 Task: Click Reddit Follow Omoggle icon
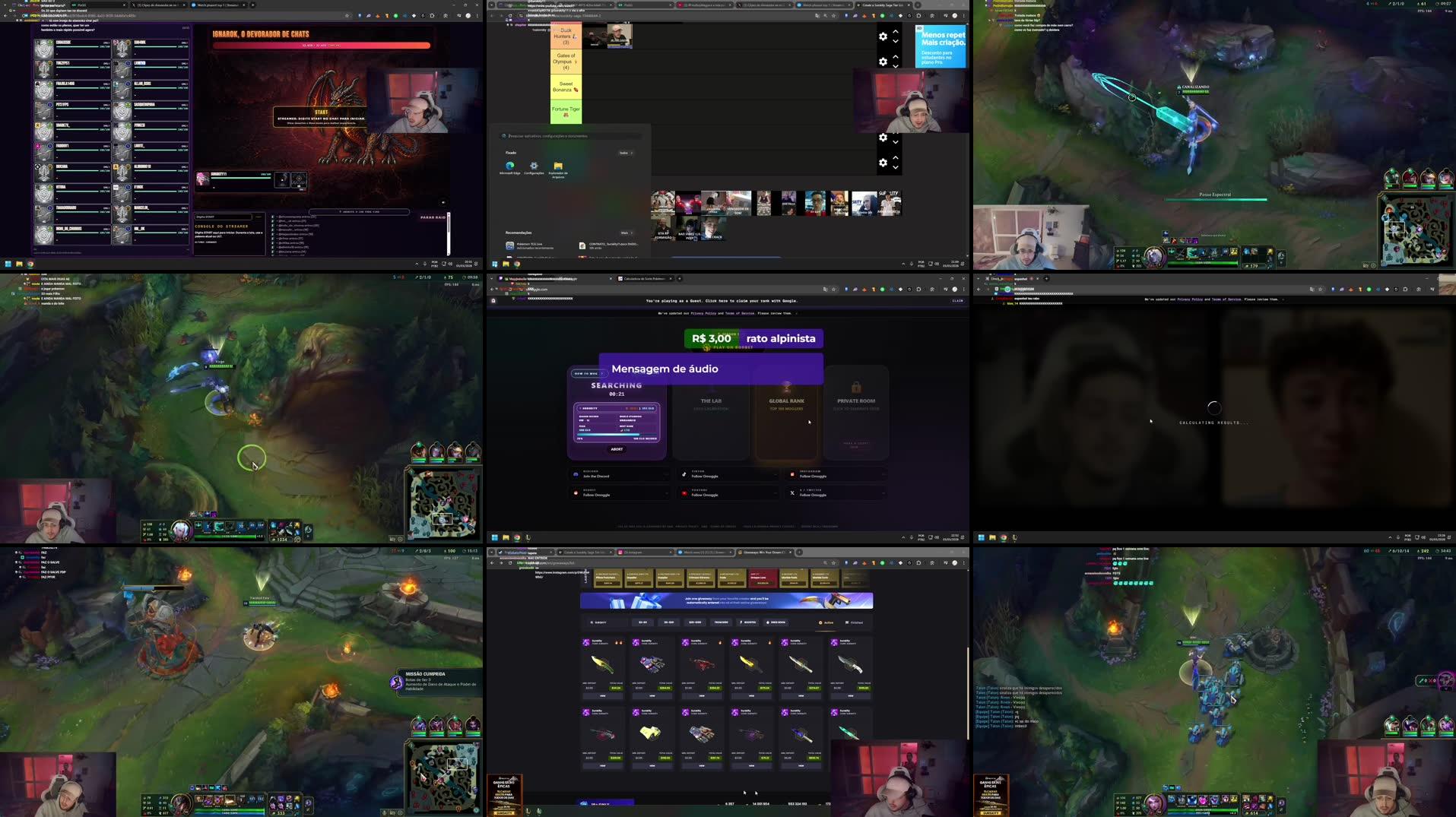coord(576,492)
